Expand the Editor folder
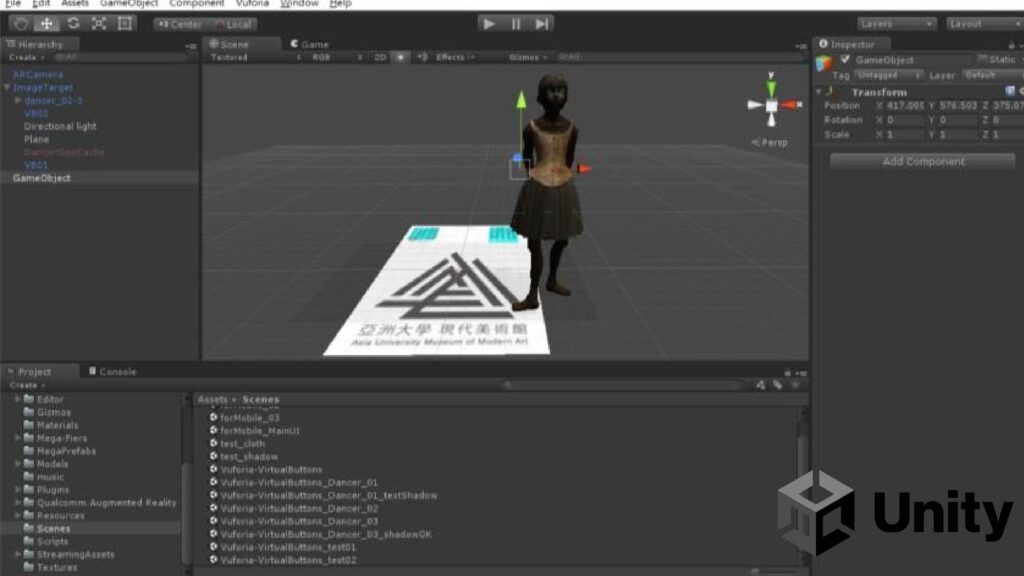The height and width of the screenshot is (576, 1024). tap(18, 399)
